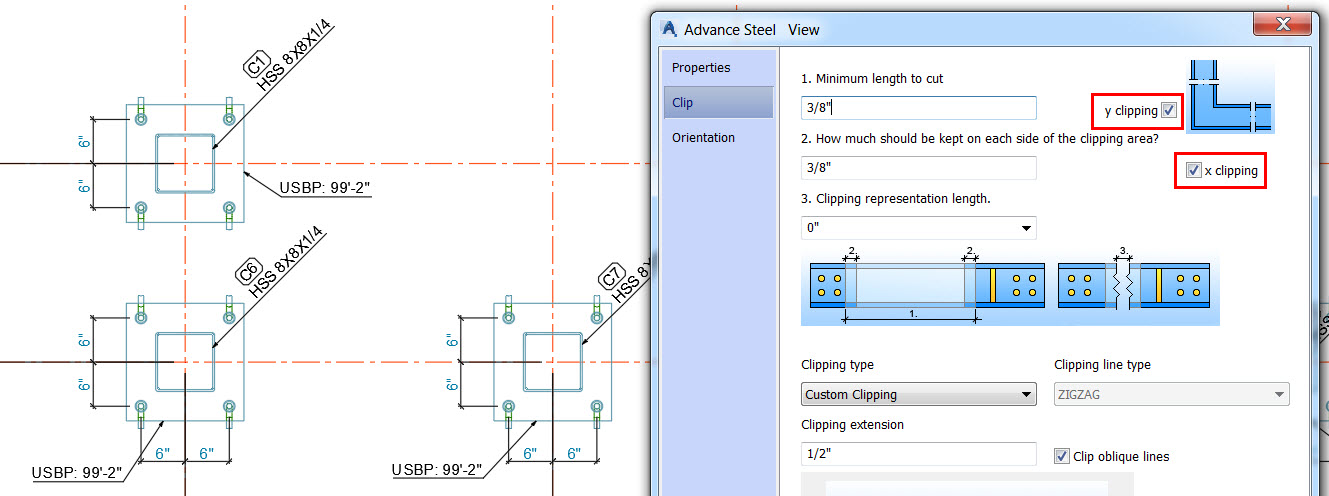
Task: Click the Clipping extension input field
Action: [x=918, y=454]
